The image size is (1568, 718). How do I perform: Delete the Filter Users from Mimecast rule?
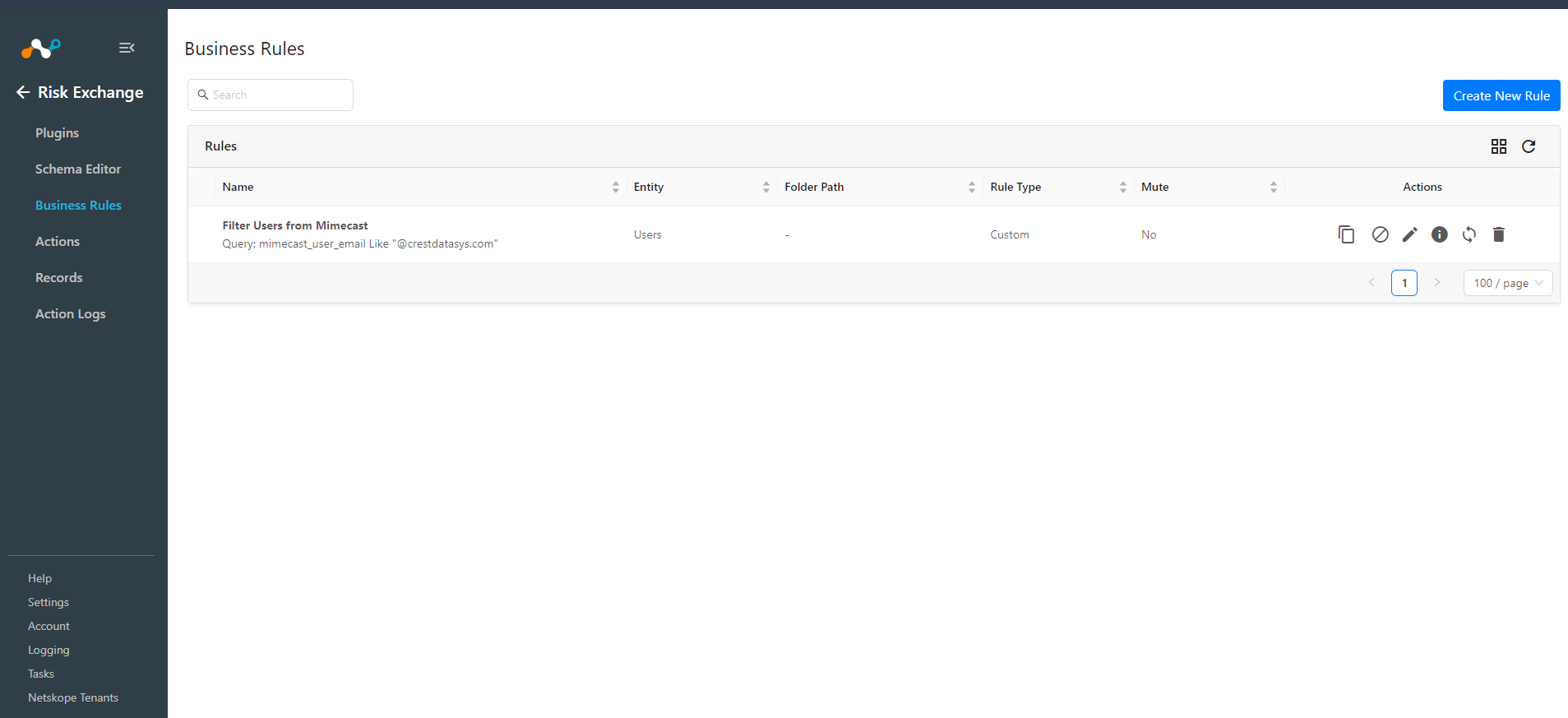click(1499, 234)
